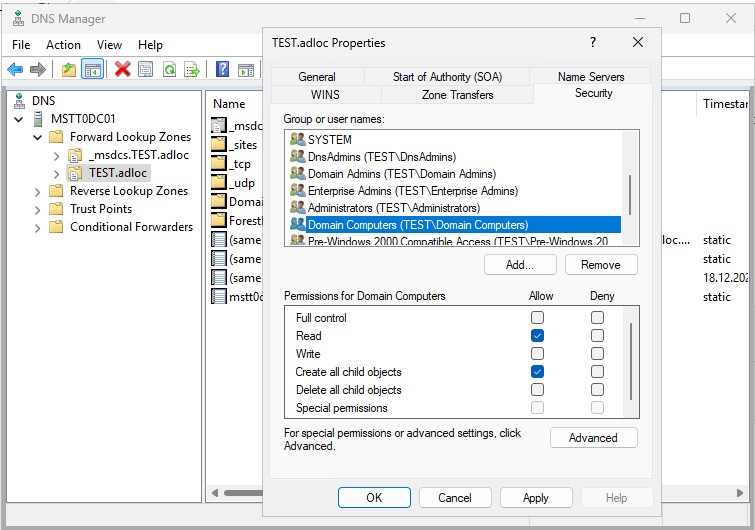Check Deny box for Write permission
Viewport: 755px width, 530px height.
coord(597,354)
